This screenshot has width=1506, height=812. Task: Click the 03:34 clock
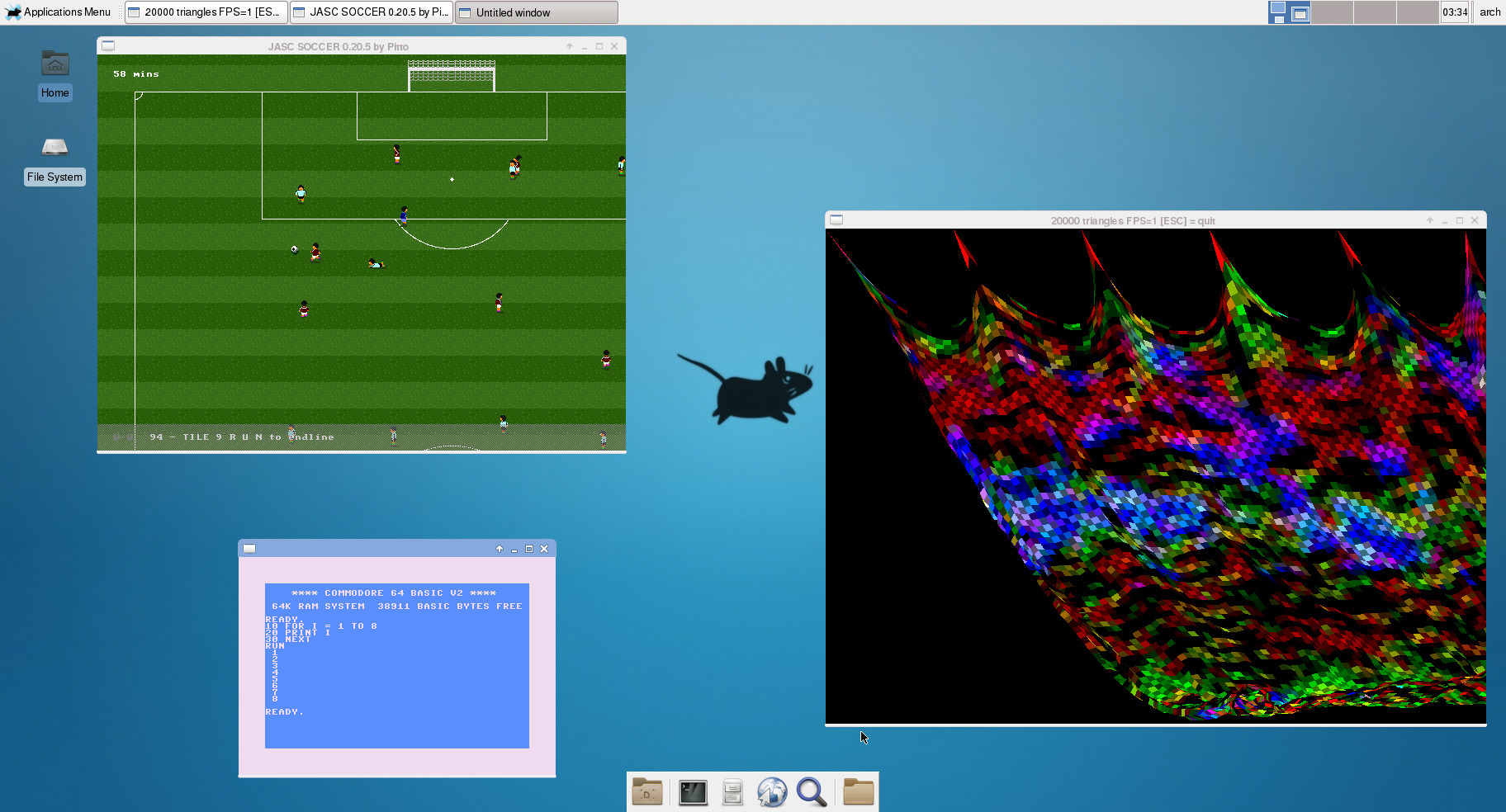point(1455,12)
